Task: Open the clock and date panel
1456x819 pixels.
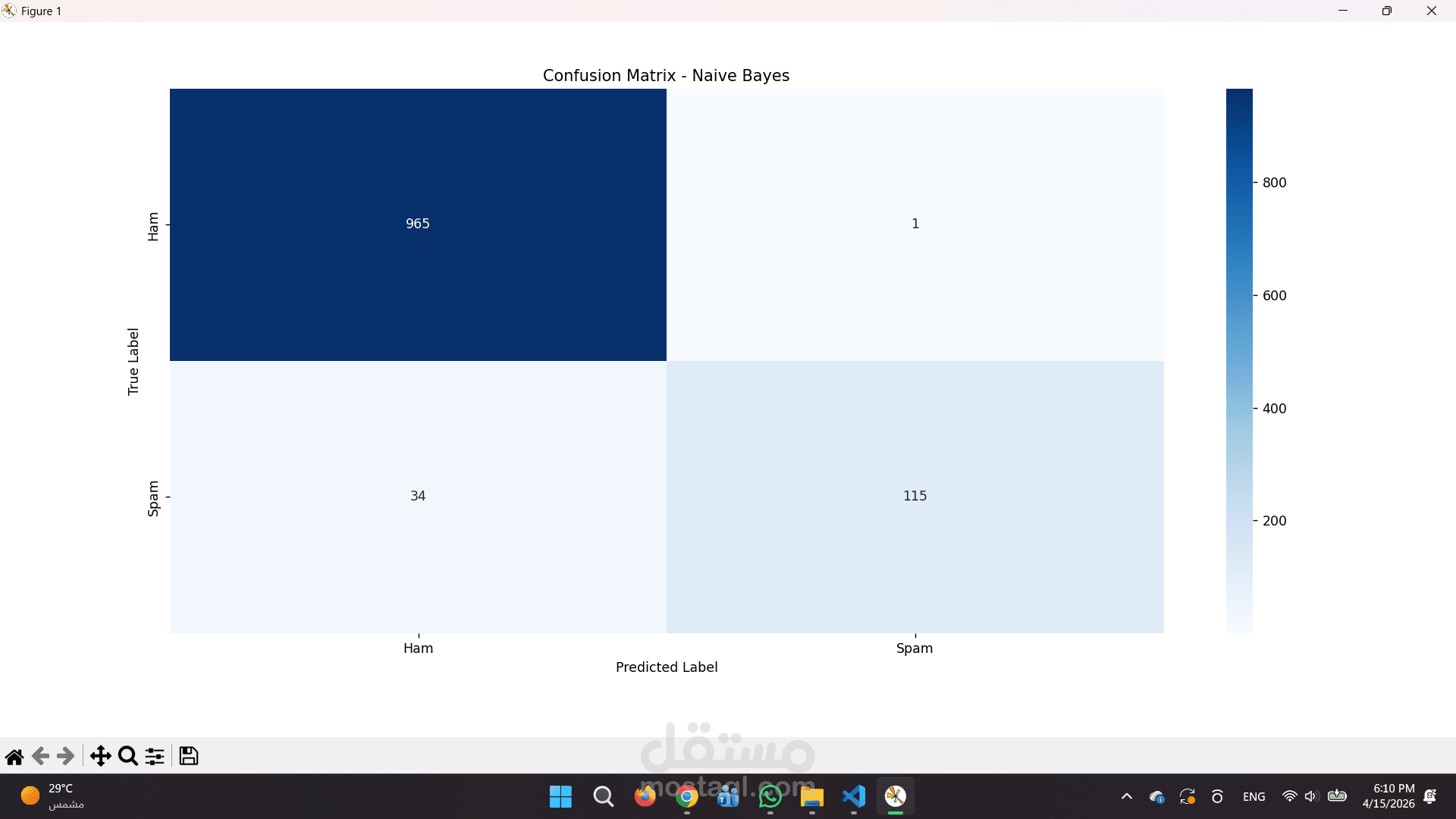Action: (x=1388, y=796)
